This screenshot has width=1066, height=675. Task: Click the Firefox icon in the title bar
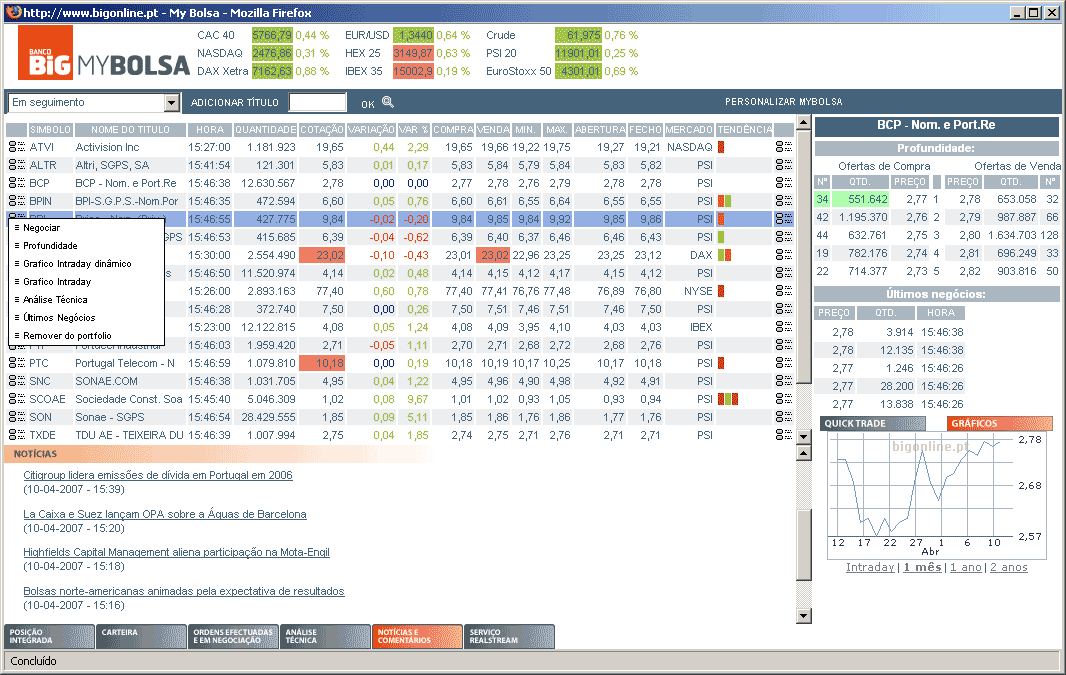click(12, 12)
